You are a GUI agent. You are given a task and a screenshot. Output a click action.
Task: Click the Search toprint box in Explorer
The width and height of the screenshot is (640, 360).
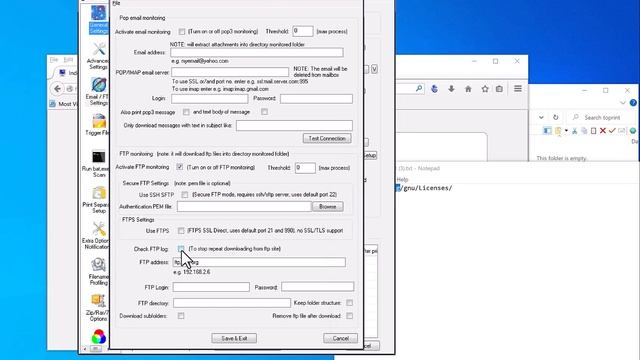pyautogui.click(x=602, y=118)
